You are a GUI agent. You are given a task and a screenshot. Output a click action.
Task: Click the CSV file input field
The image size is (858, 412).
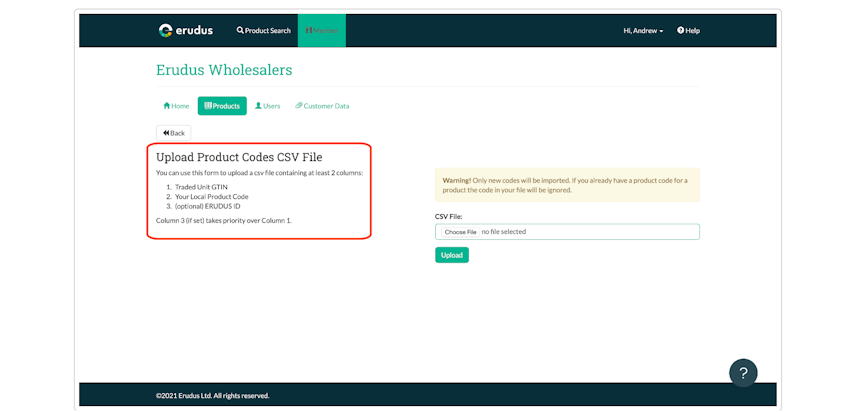(567, 232)
